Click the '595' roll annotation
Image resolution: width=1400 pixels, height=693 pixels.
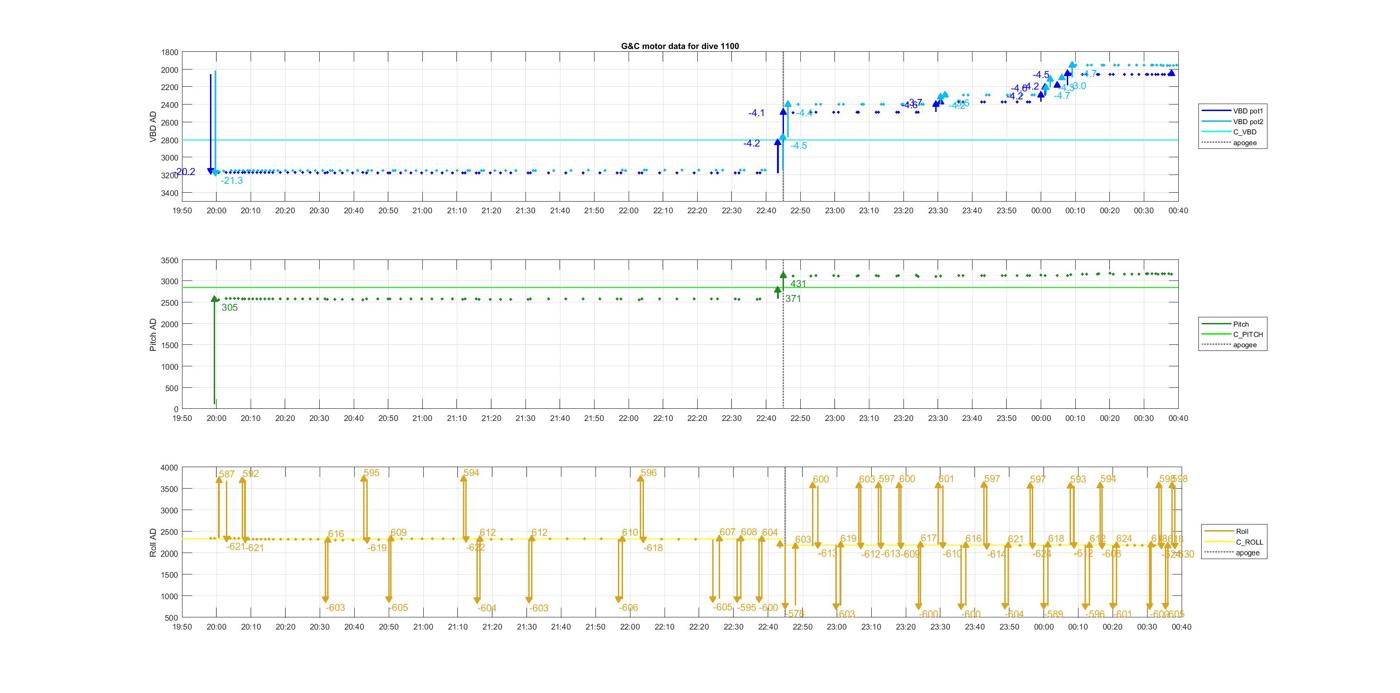[372, 473]
